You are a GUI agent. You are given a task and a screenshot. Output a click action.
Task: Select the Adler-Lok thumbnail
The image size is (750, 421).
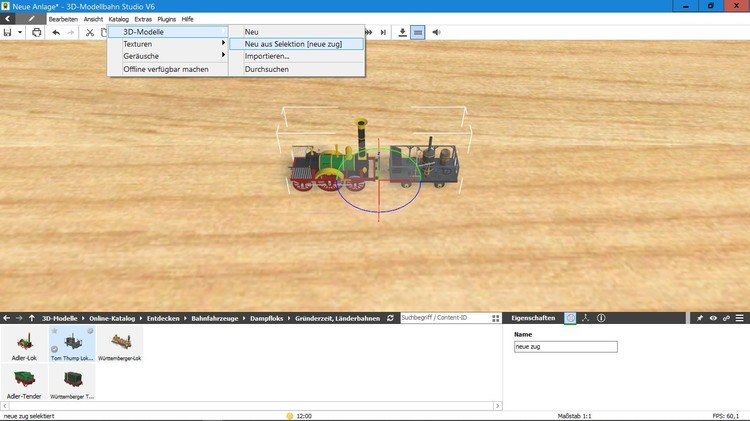[x=24, y=344]
